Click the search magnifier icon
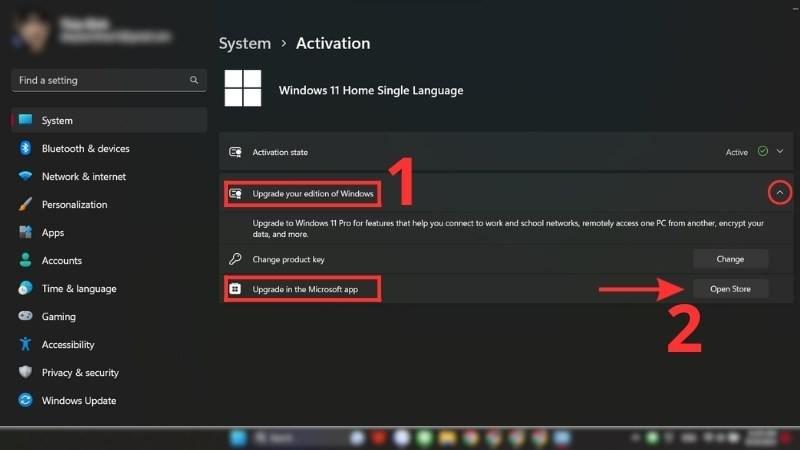This screenshot has height=450, width=800. click(x=194, y=80)
